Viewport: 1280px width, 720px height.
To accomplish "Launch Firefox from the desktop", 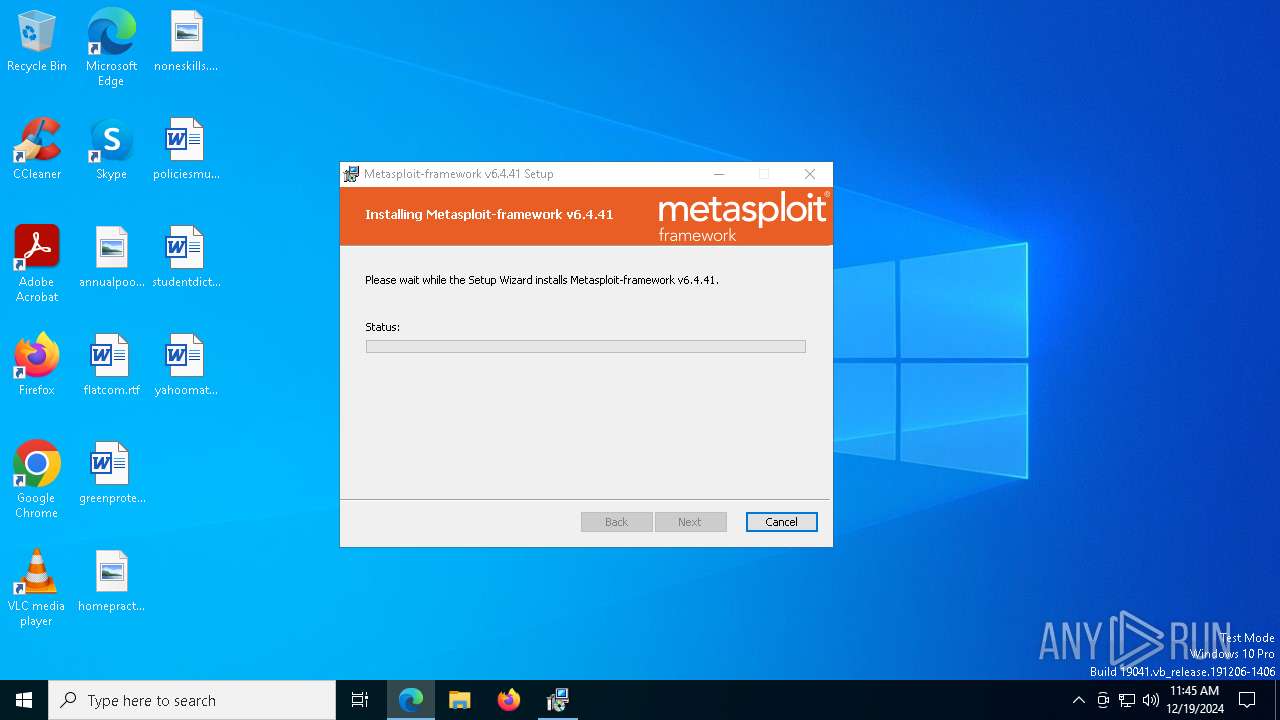I will pos(37,366).
